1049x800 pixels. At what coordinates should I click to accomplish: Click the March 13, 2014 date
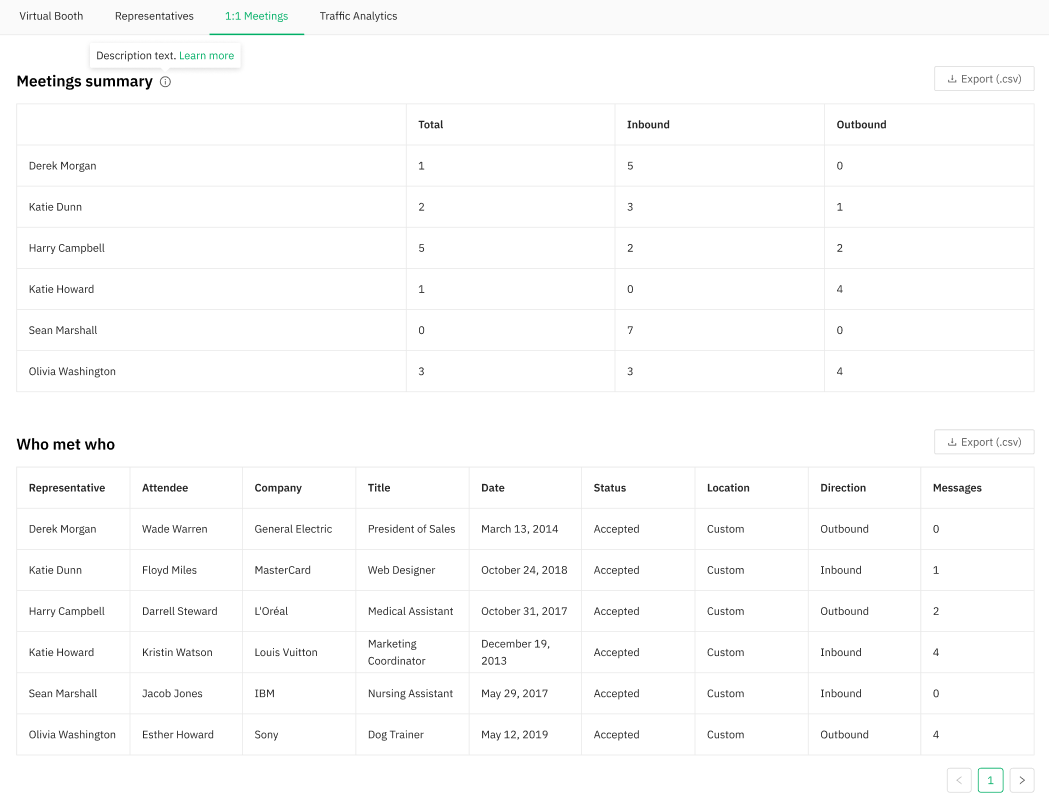click(519, 529)
